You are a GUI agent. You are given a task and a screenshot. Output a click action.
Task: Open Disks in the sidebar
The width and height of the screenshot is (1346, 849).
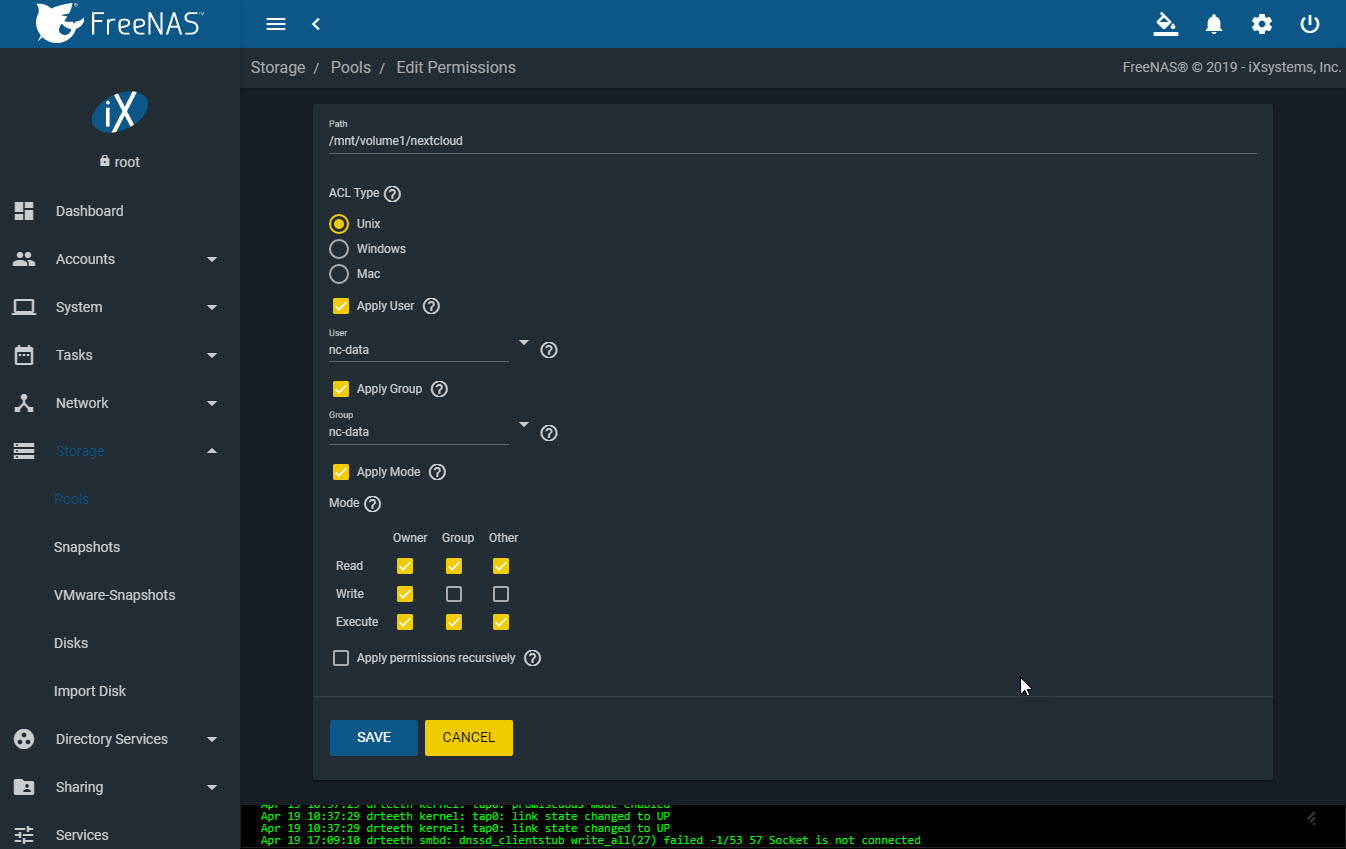[71, 643]
